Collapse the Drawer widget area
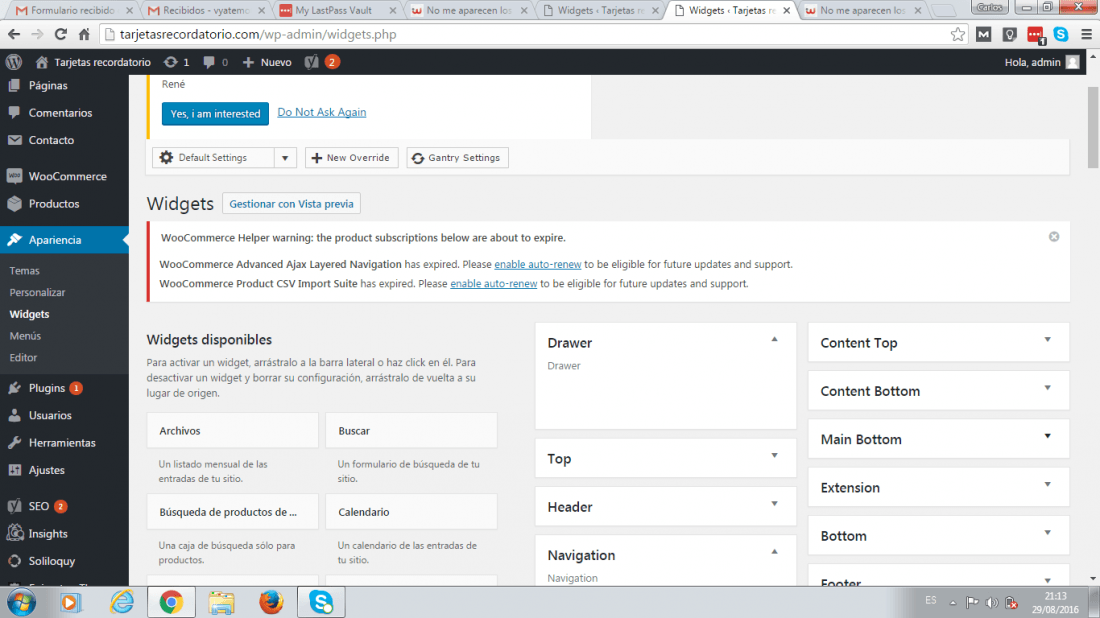1100x618 pixels. click(x=774, y=340)
